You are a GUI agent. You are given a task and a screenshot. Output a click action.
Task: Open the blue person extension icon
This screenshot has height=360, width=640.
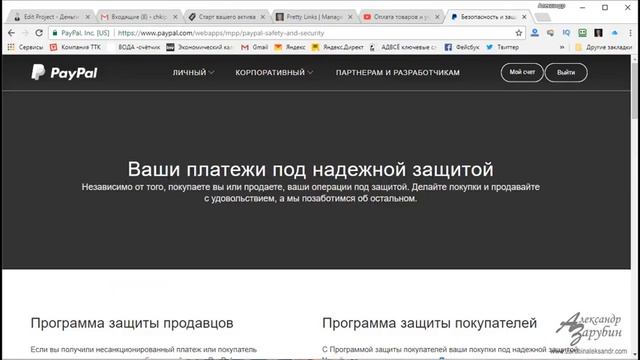pyautogui.click(x=535, y=33)
